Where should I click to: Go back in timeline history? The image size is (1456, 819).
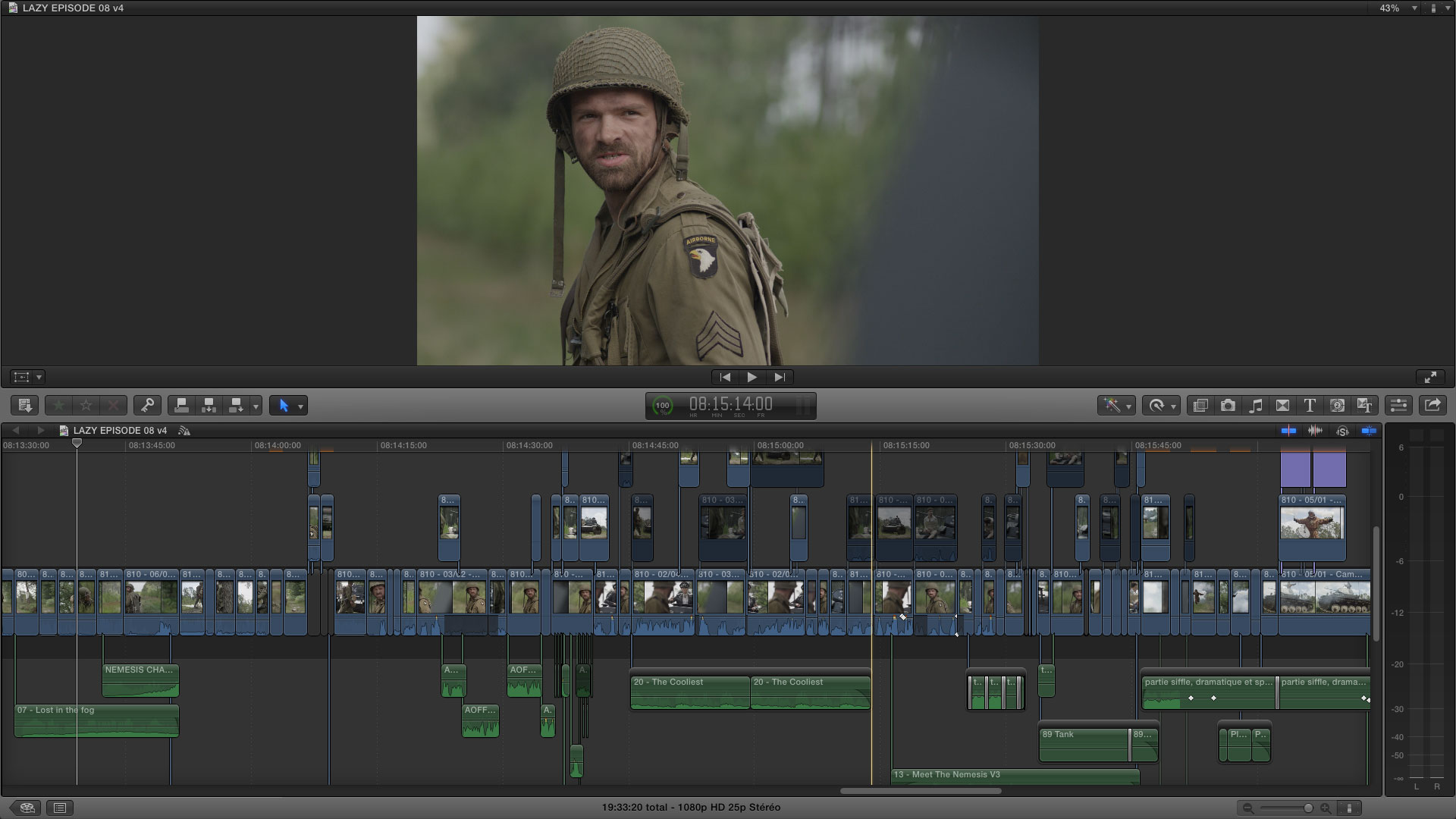point(16,431)
